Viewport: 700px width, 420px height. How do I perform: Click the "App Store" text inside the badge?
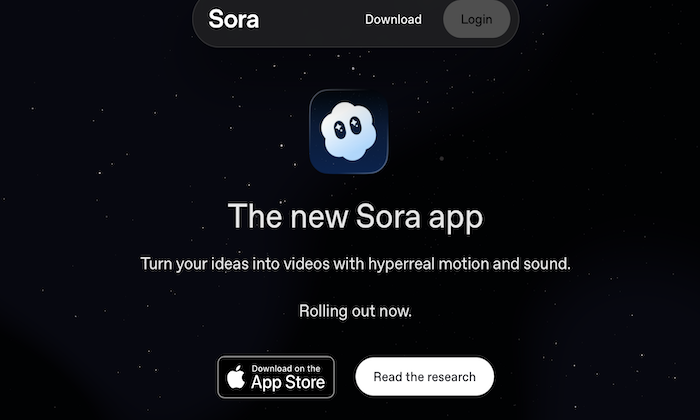(288, 383)
